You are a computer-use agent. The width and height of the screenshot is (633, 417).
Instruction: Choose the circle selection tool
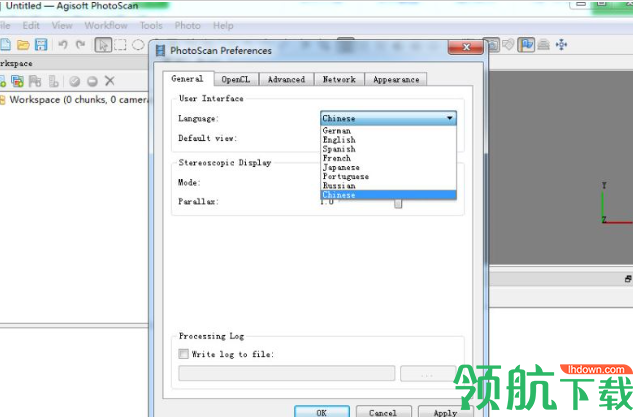pos(138,44)
